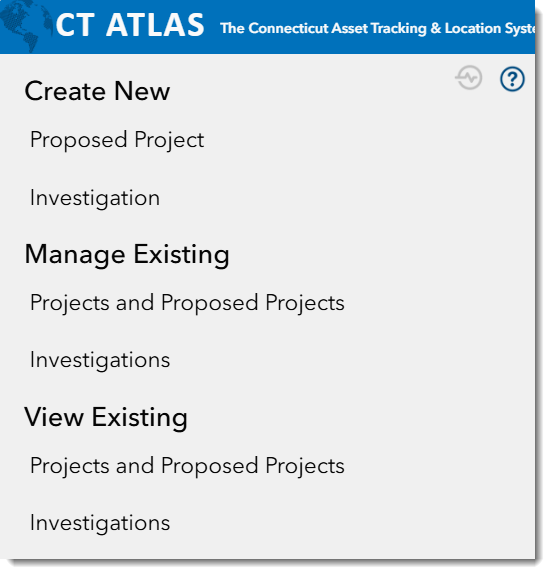Pick the bottom-most Investigations entry
550x574 pixels.
click(100, 523)
